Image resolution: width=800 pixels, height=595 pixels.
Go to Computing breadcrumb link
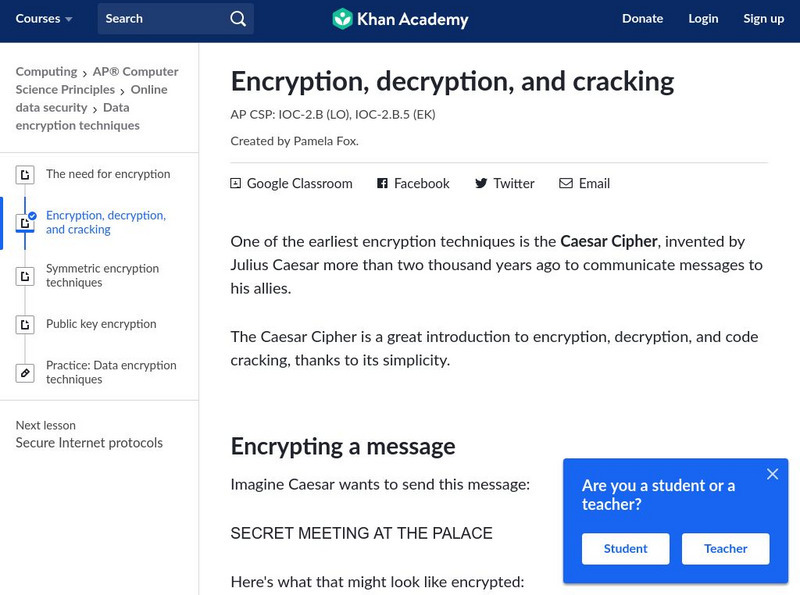tap(46, 72)
